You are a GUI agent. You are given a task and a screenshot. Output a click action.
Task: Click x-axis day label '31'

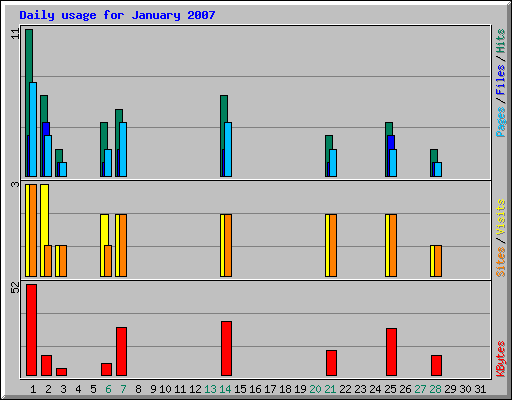point(480,389)
